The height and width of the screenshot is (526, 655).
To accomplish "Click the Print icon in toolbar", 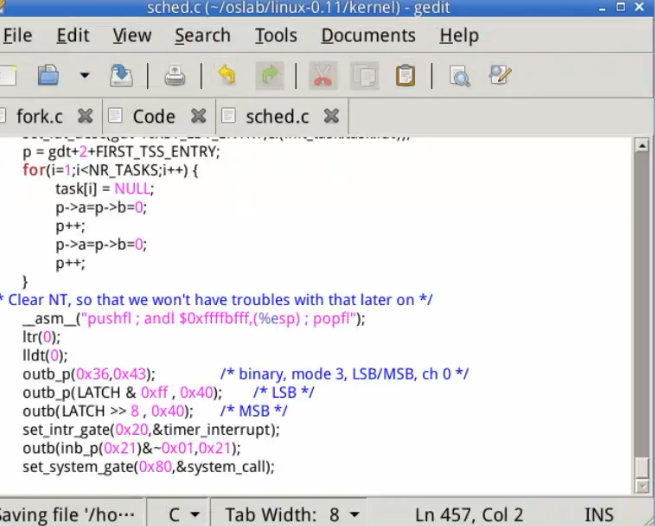I will click(174, 76).
